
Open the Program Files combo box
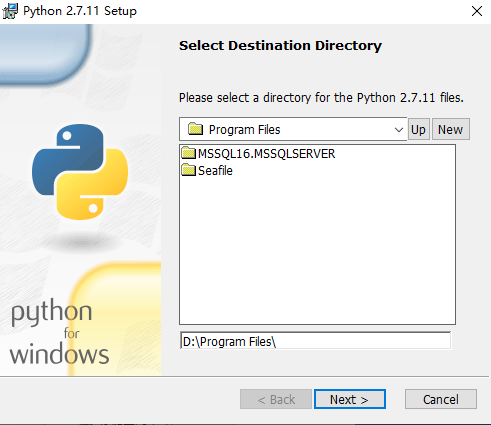click(x=293, y=129)
